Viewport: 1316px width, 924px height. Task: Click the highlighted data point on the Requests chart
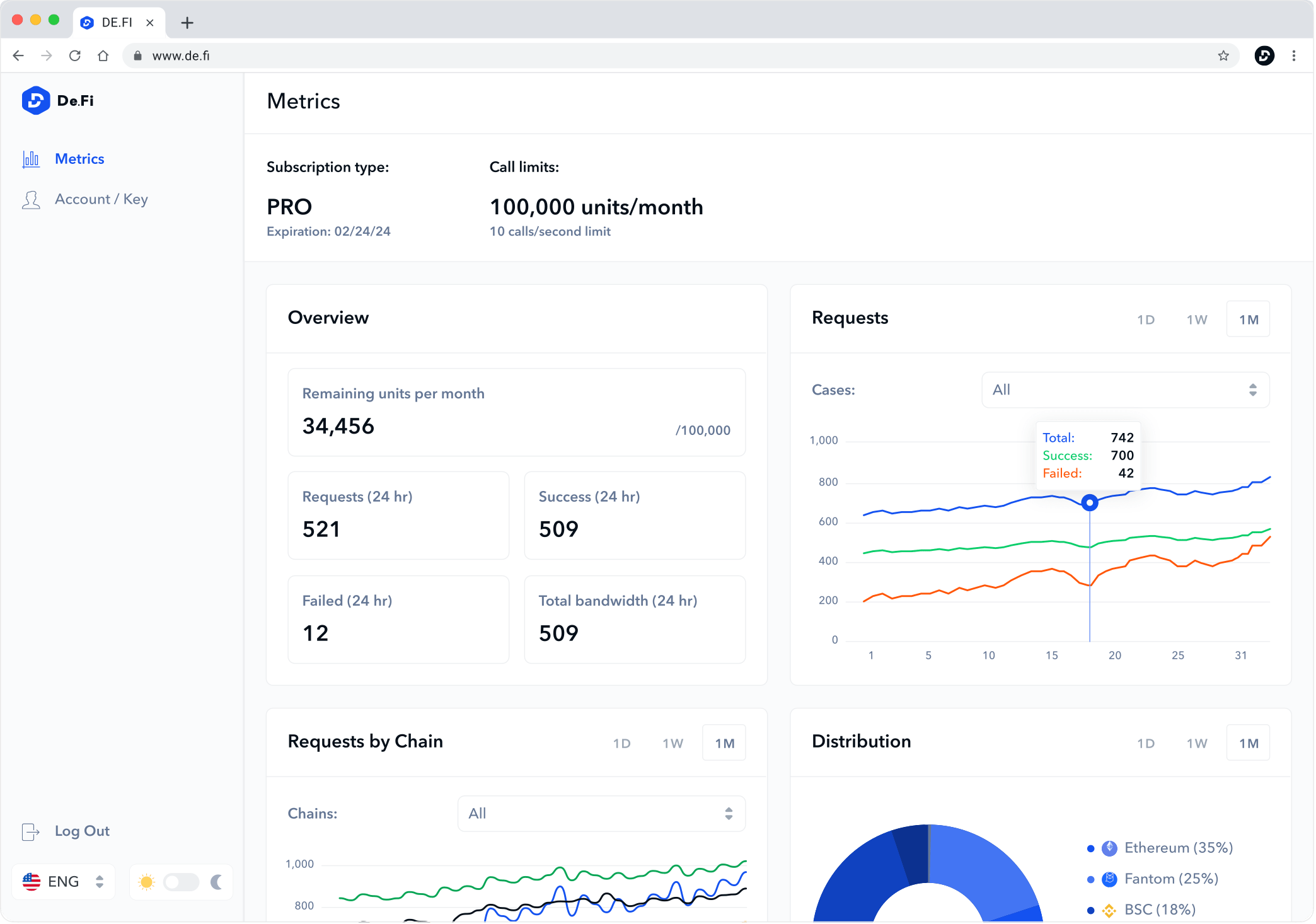click(x=1090, y=503)
